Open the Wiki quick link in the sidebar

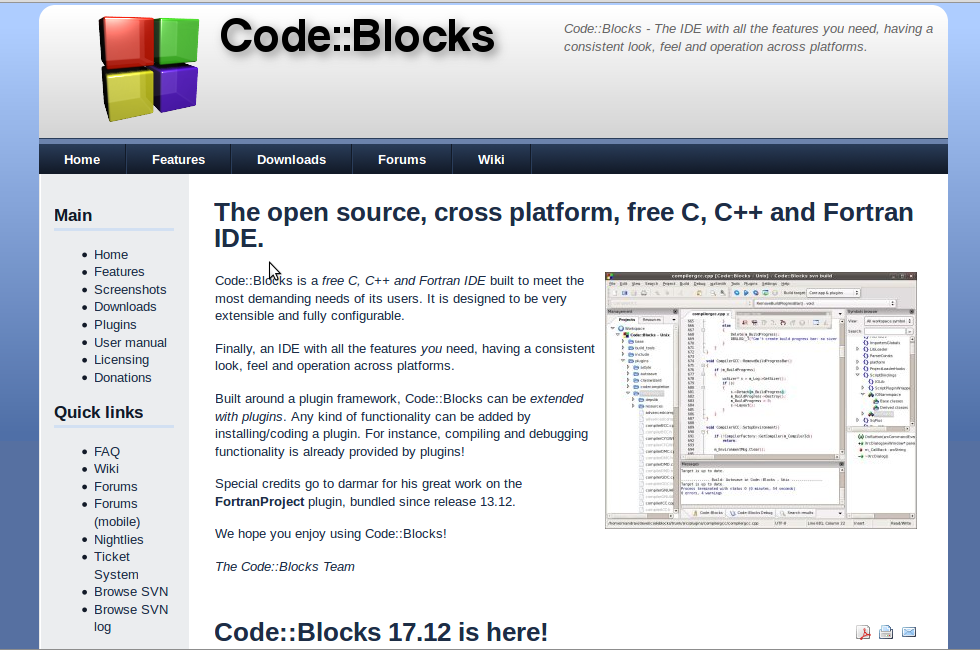(106, 469)
